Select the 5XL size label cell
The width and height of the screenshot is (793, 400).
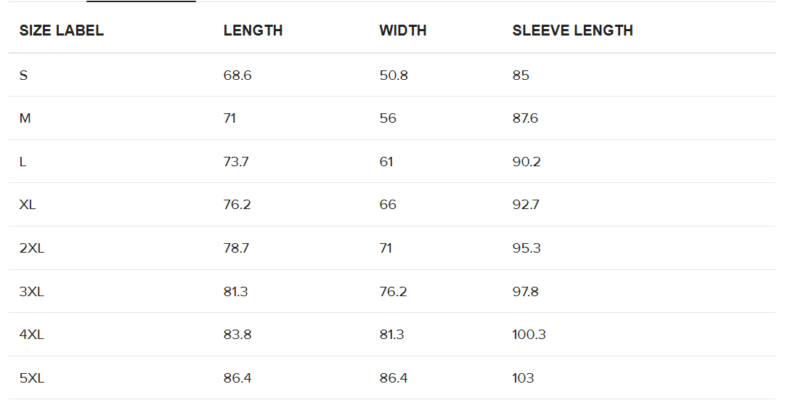tap(32, 378)
